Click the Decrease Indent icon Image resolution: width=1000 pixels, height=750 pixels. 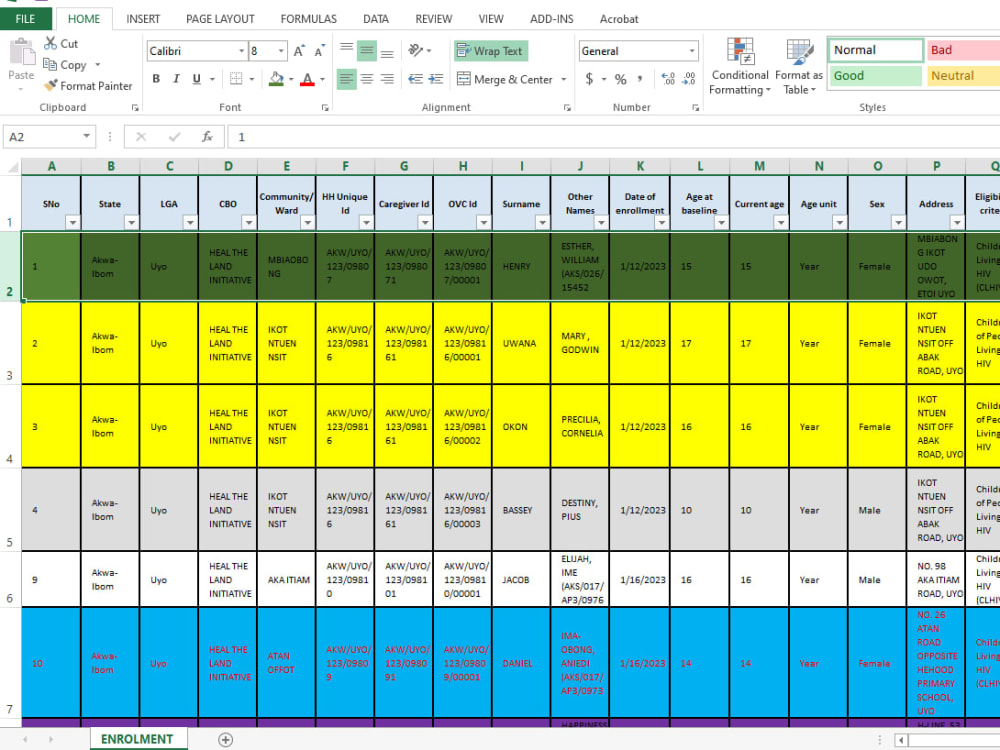click(415, 79)
